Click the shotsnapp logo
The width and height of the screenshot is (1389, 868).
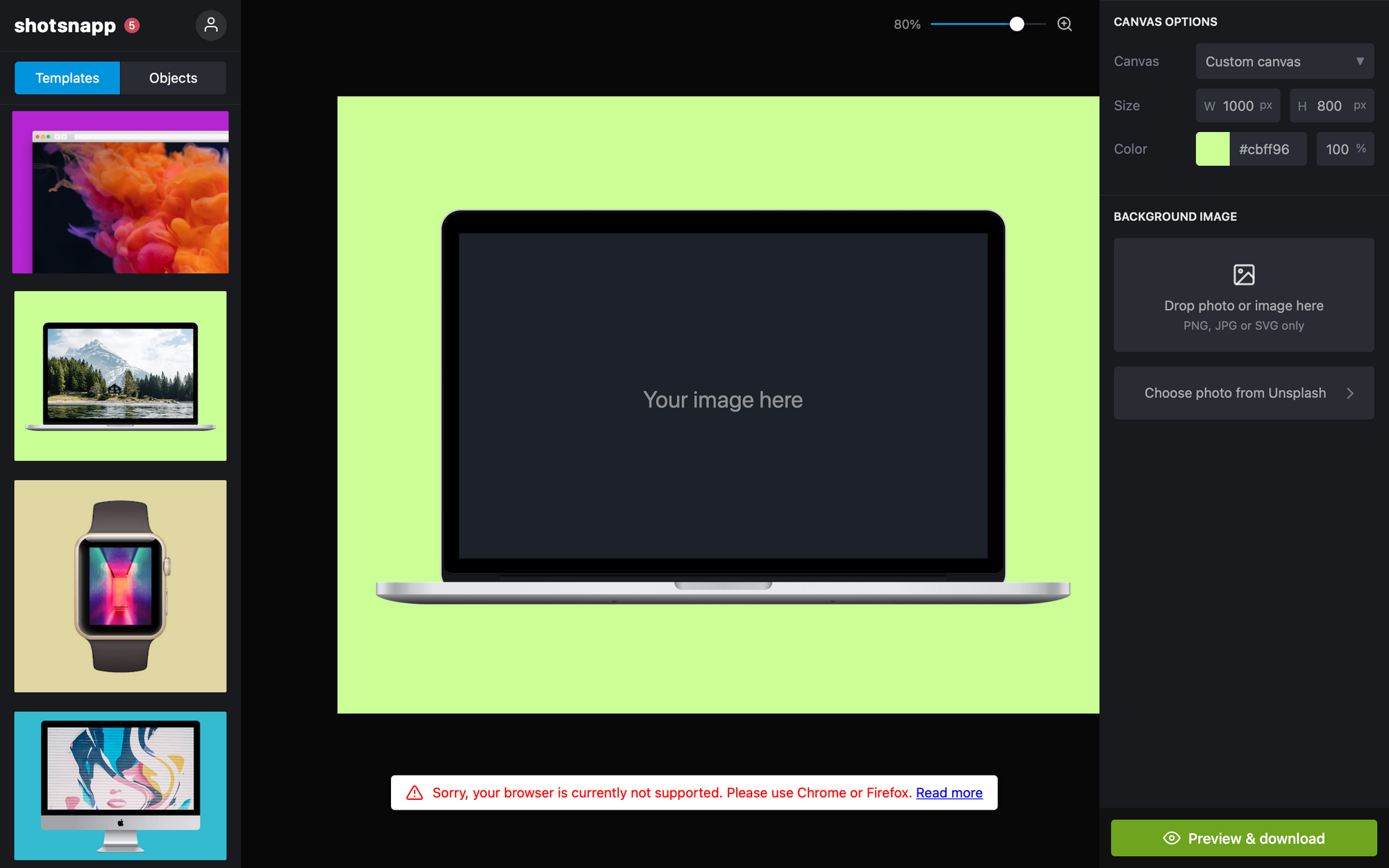coord(65,26)
